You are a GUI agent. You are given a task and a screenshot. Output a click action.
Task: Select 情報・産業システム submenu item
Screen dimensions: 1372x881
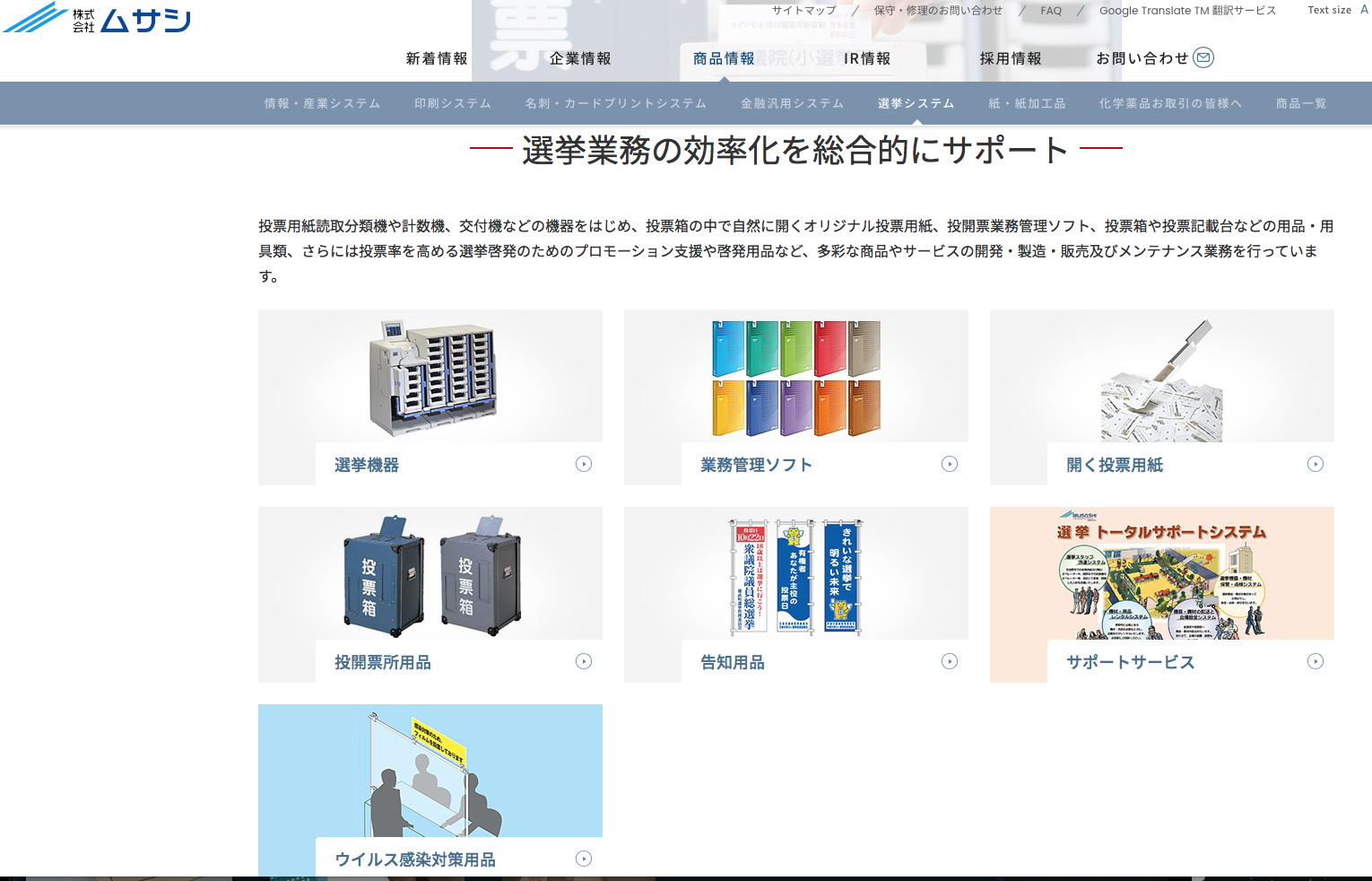point(322,103)
